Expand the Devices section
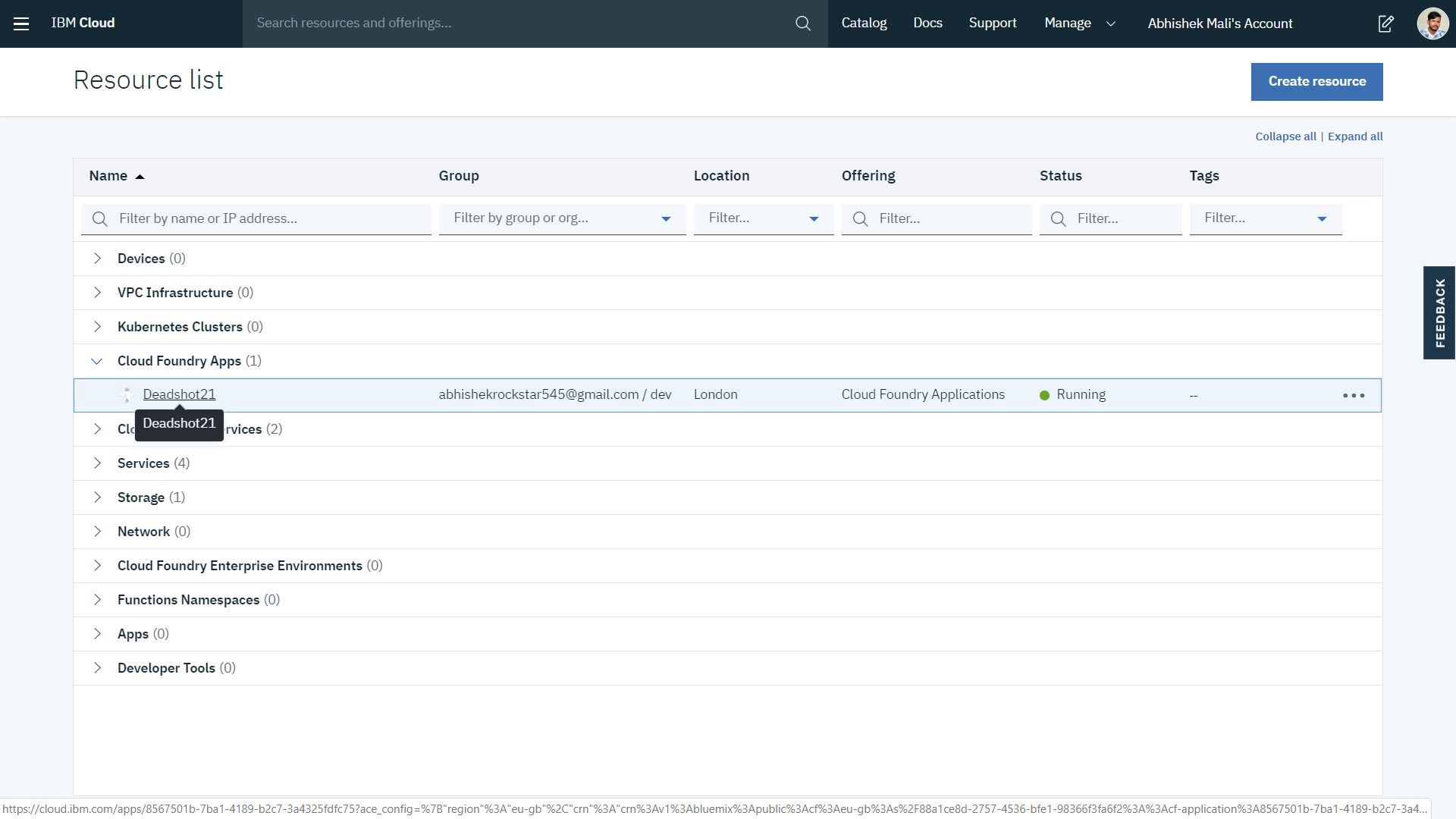 [x=97, y=259]
